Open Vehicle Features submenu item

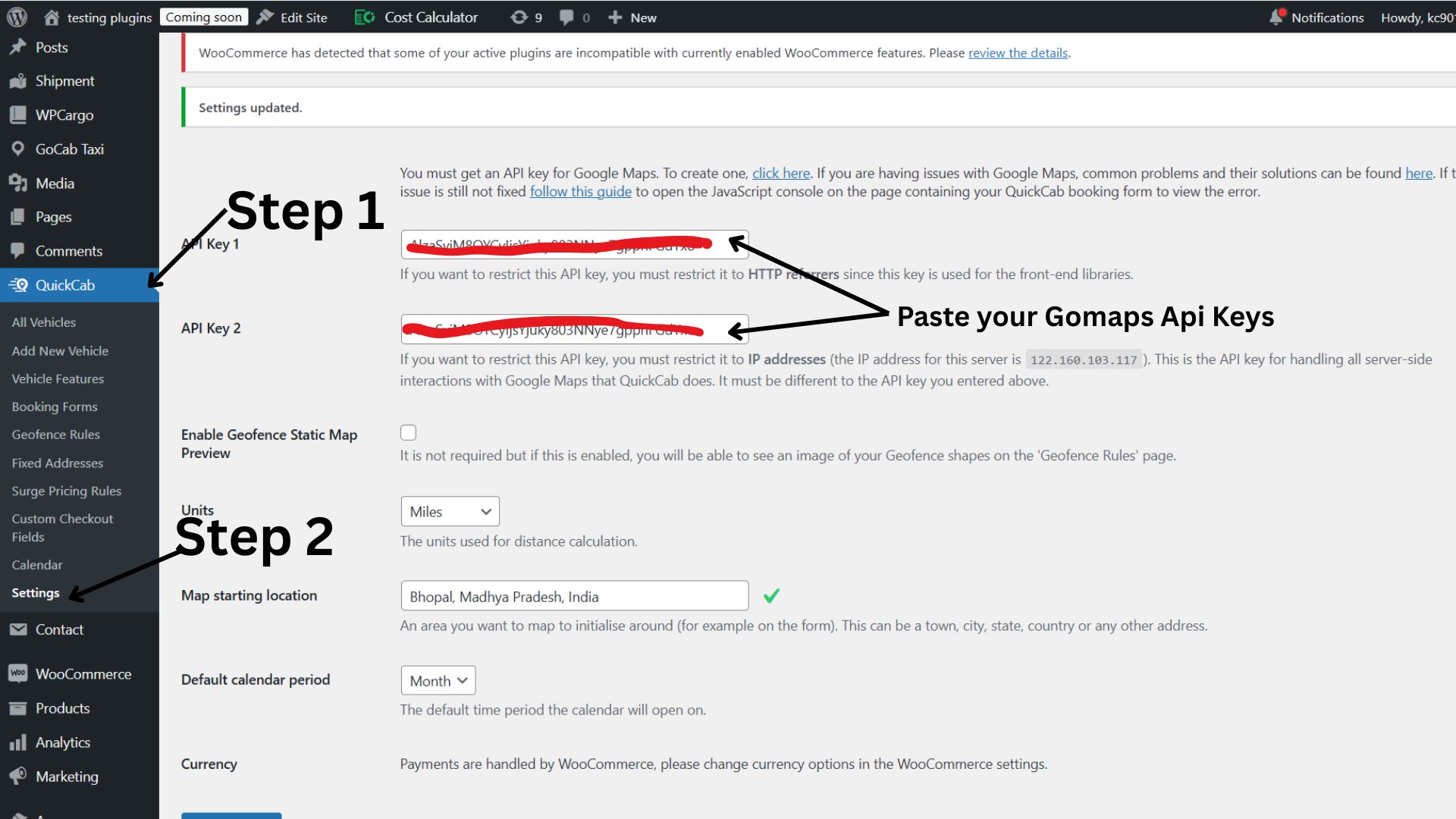[58, 379]
